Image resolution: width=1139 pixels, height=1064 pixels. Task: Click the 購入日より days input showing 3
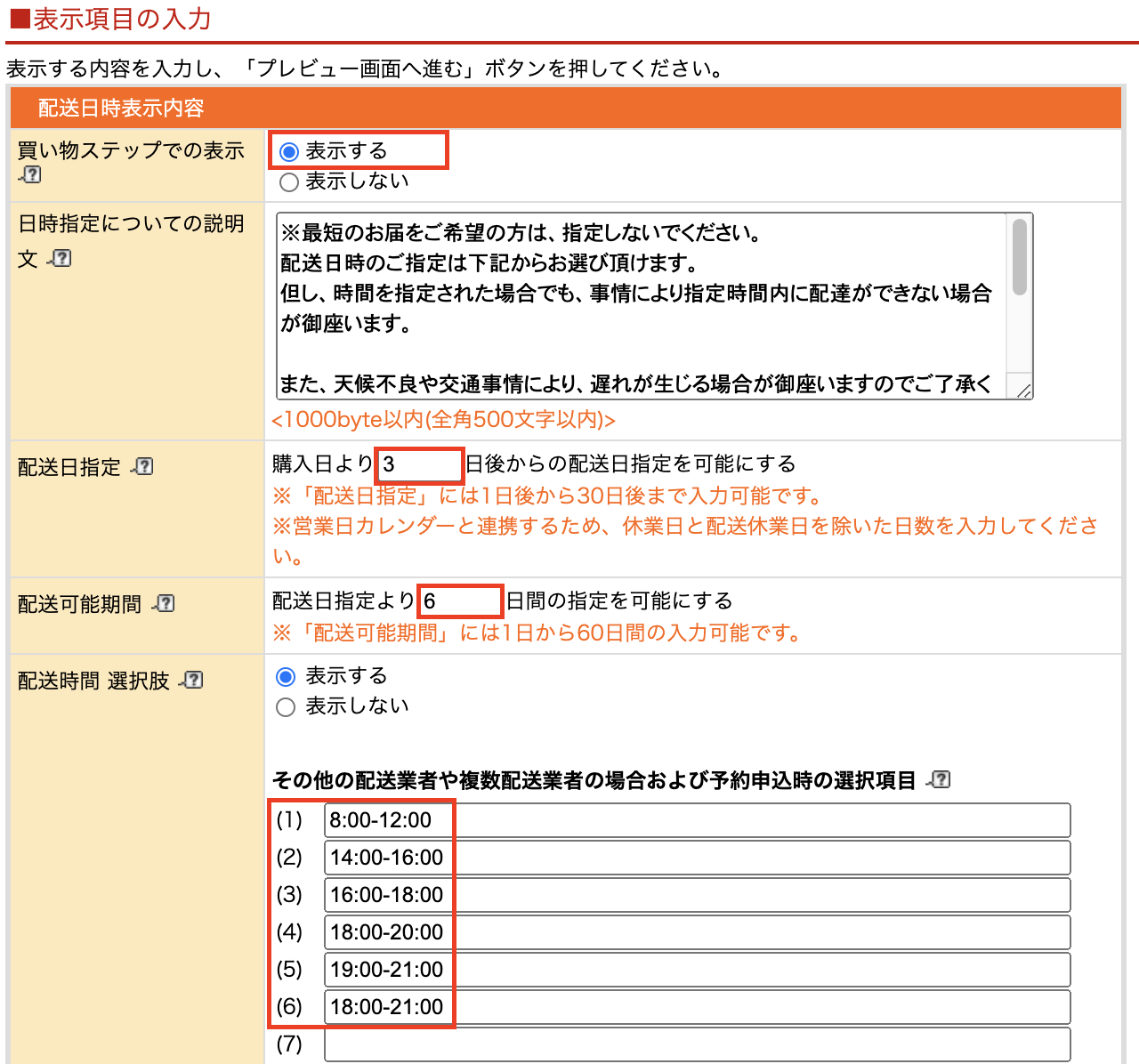coord(419,464)
